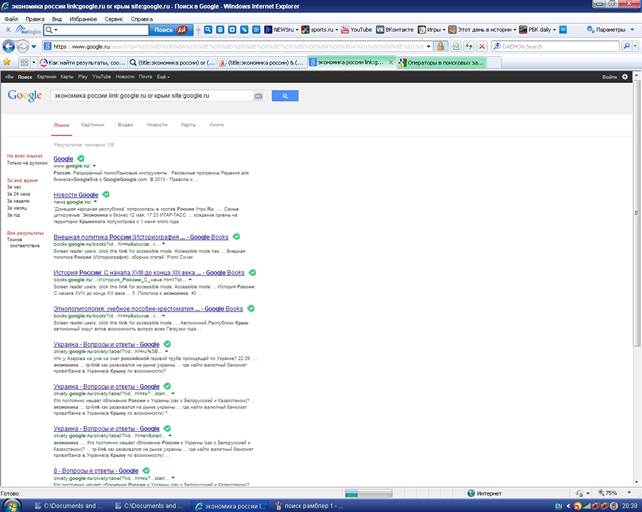The height and width of the screenshot is (512, 642).
Task: Click the first blue magnifier toolbar icon
Action: point(208,29)
